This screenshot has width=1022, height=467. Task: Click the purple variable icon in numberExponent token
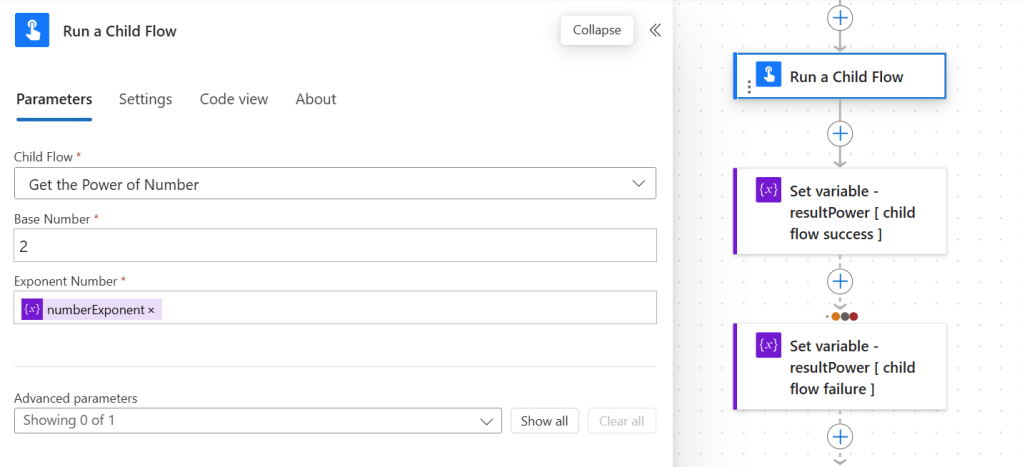click(32, 310)
